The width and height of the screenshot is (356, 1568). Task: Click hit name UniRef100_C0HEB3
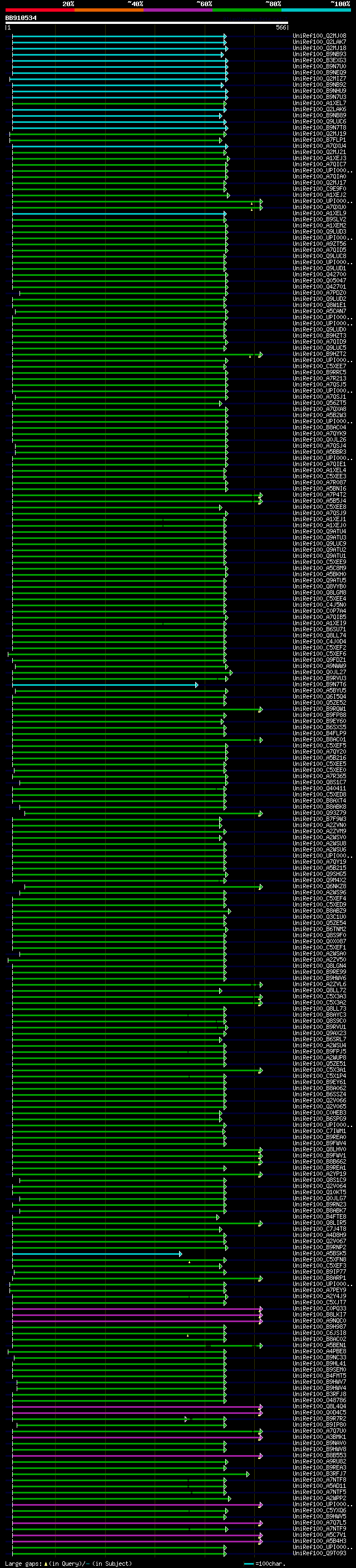pos(319,1112)
